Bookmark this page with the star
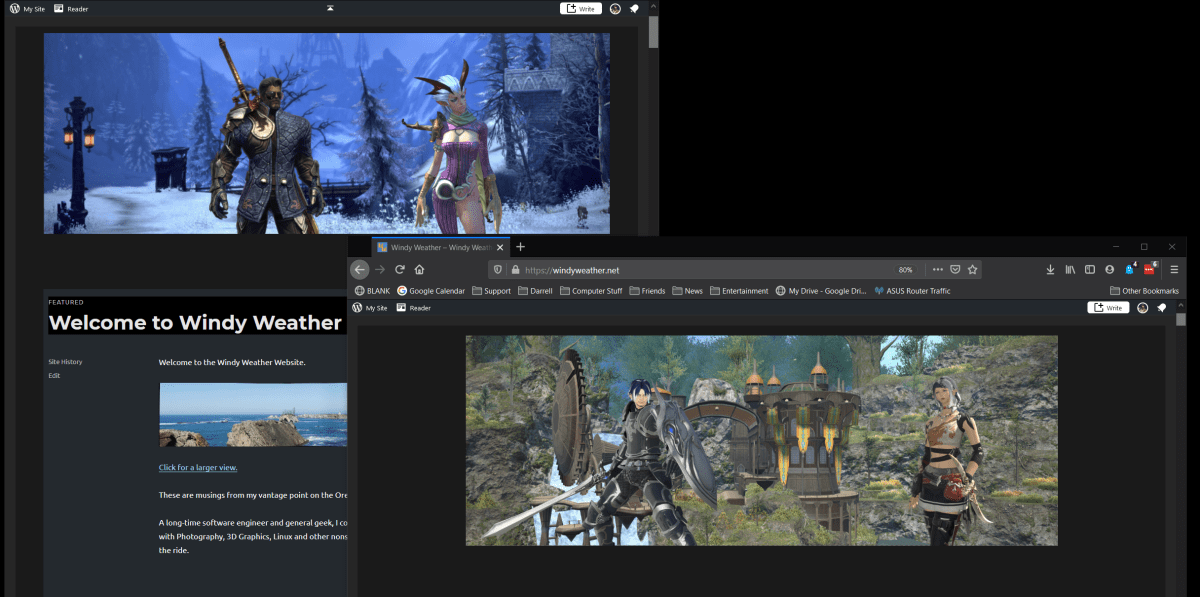The image size is (1200, 597). [972, 269]
